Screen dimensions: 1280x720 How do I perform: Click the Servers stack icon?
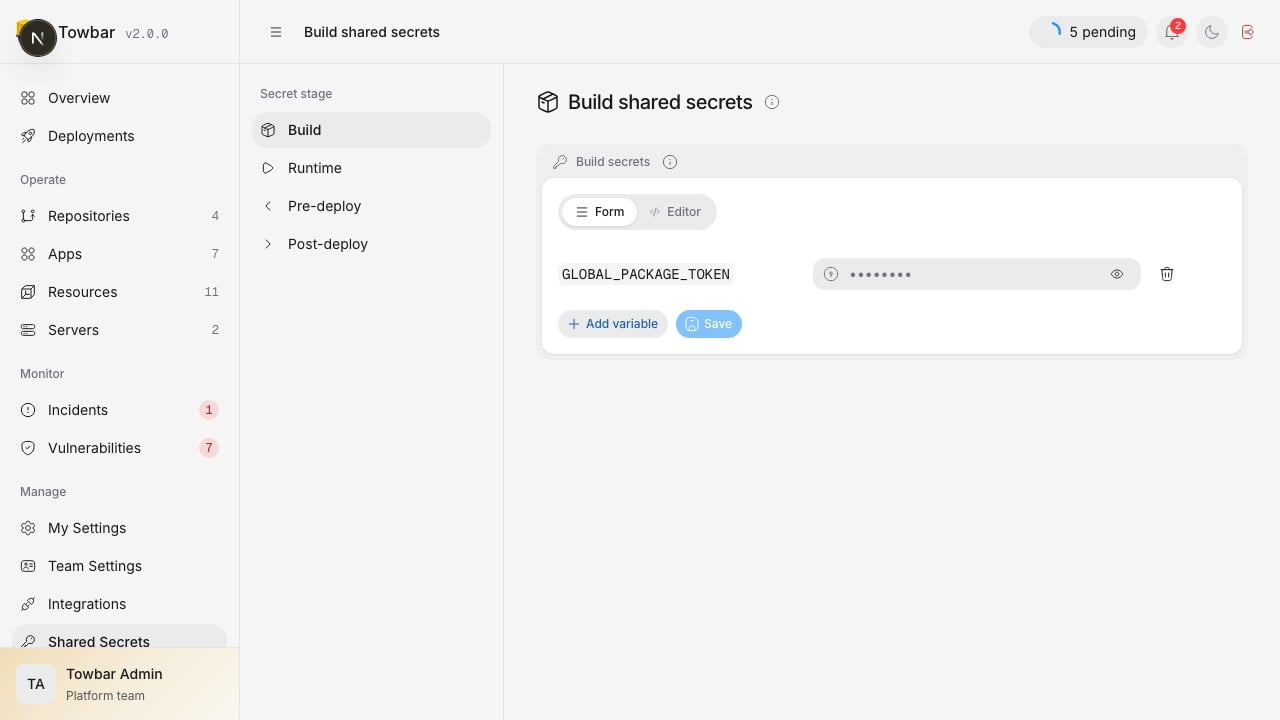(28, 330)
